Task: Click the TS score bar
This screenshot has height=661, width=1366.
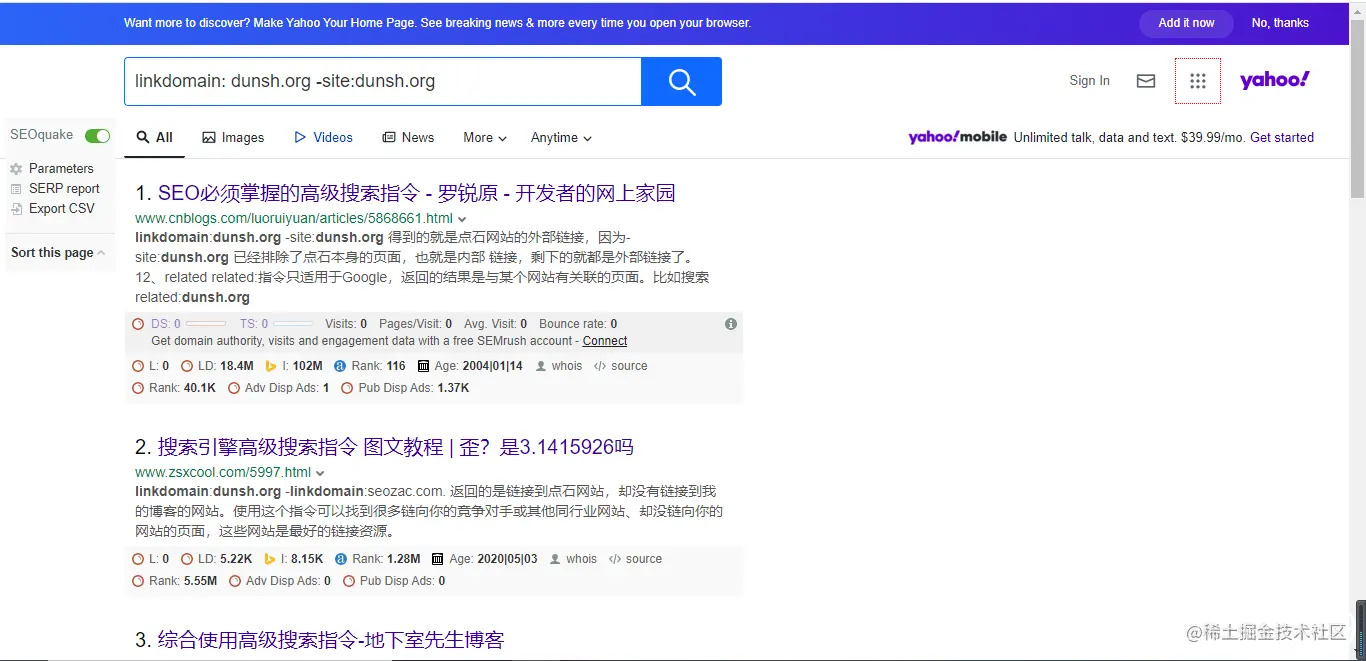Action: 293,324
